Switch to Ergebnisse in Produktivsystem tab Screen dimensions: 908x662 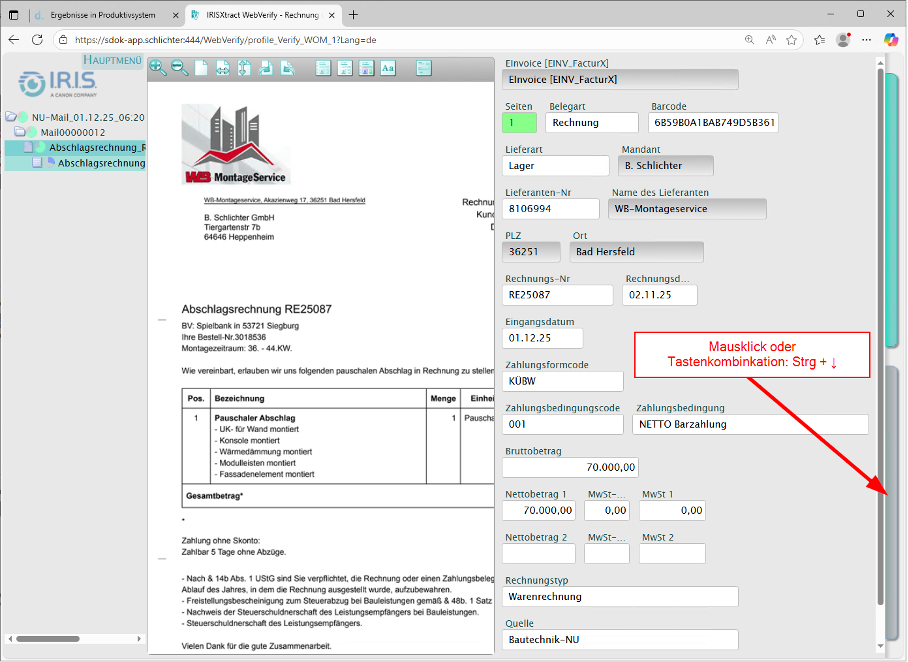pos(102,15)
